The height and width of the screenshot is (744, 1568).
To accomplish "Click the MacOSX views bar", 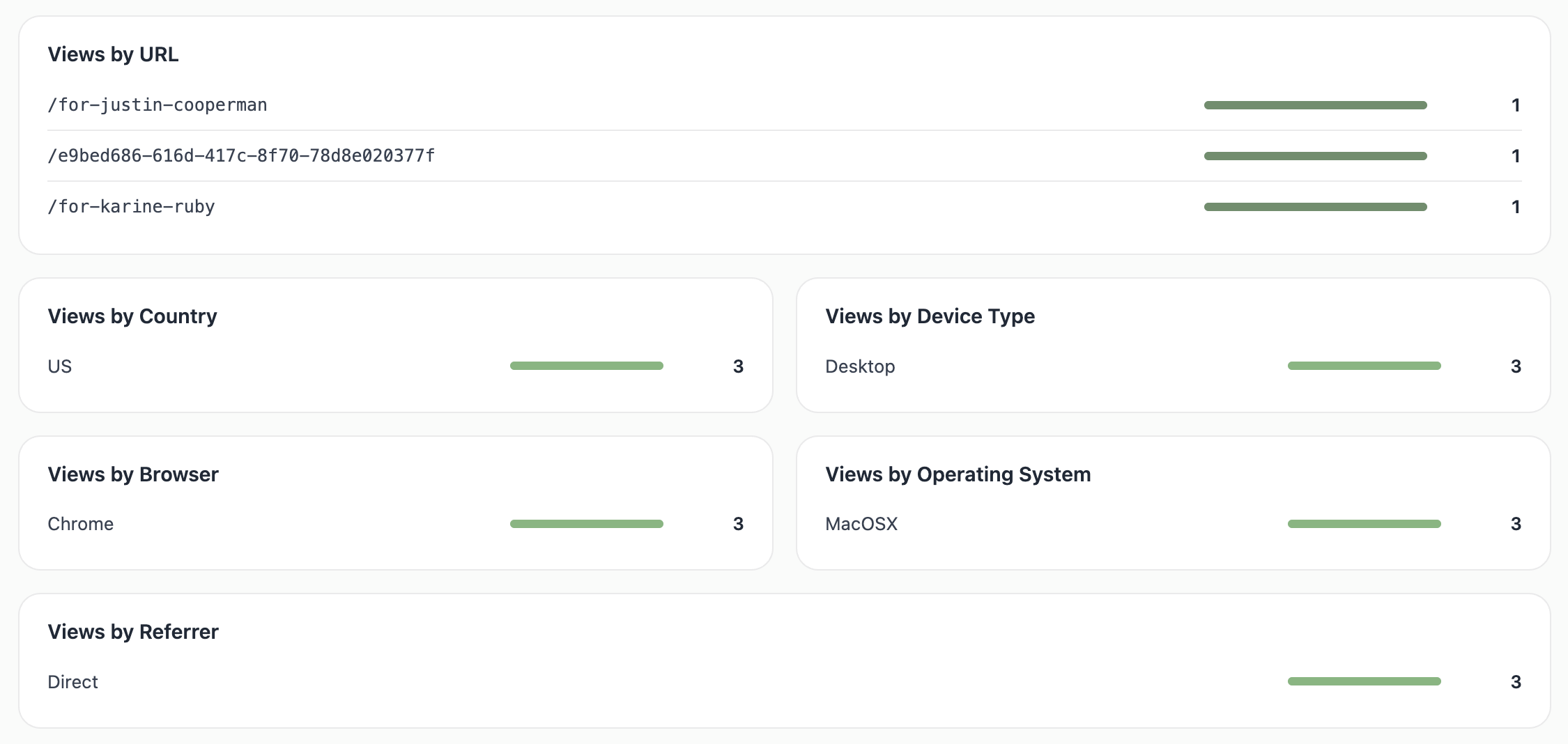I will tap(1364, 524).
